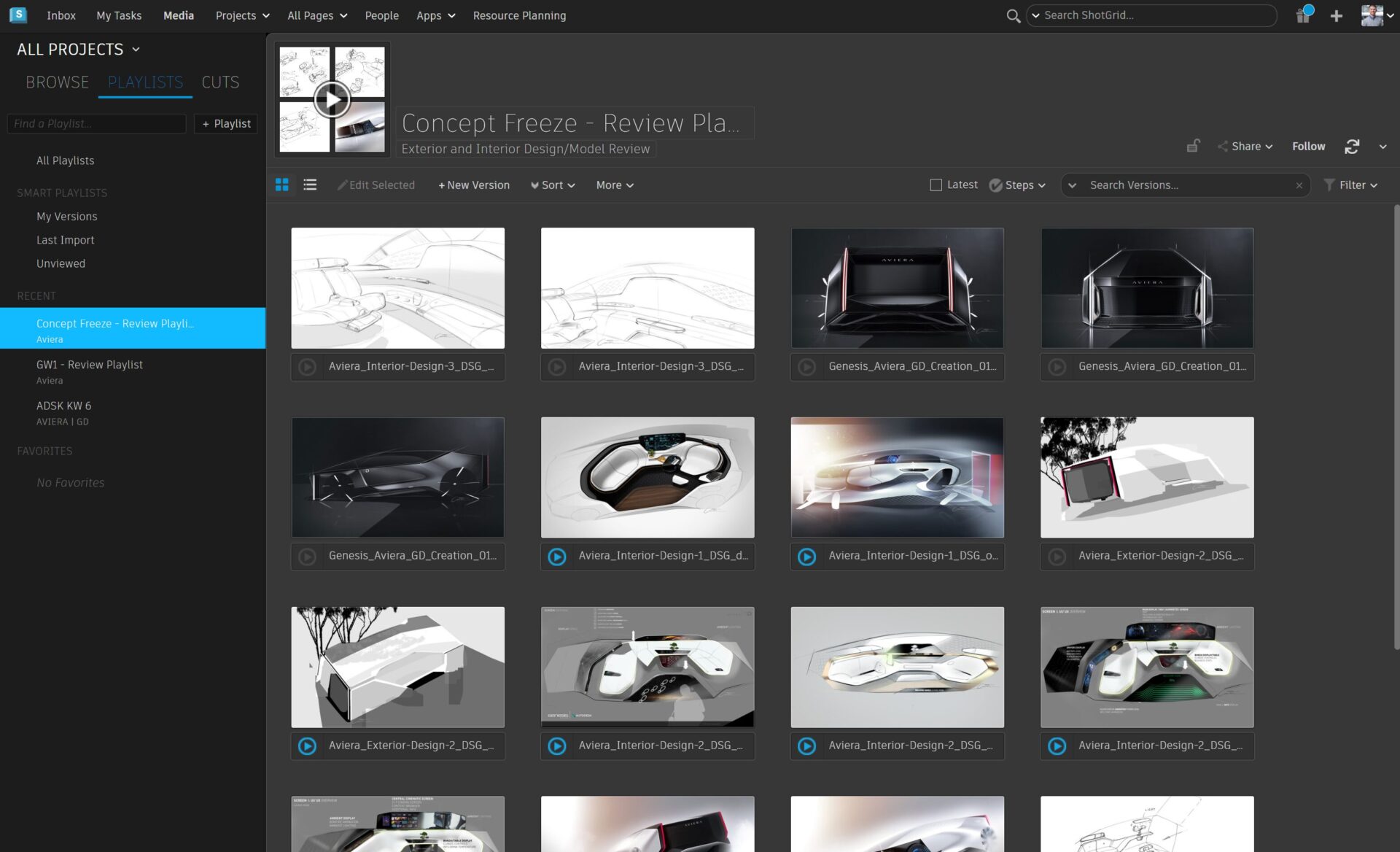Switch to list view

pos(310,185)
